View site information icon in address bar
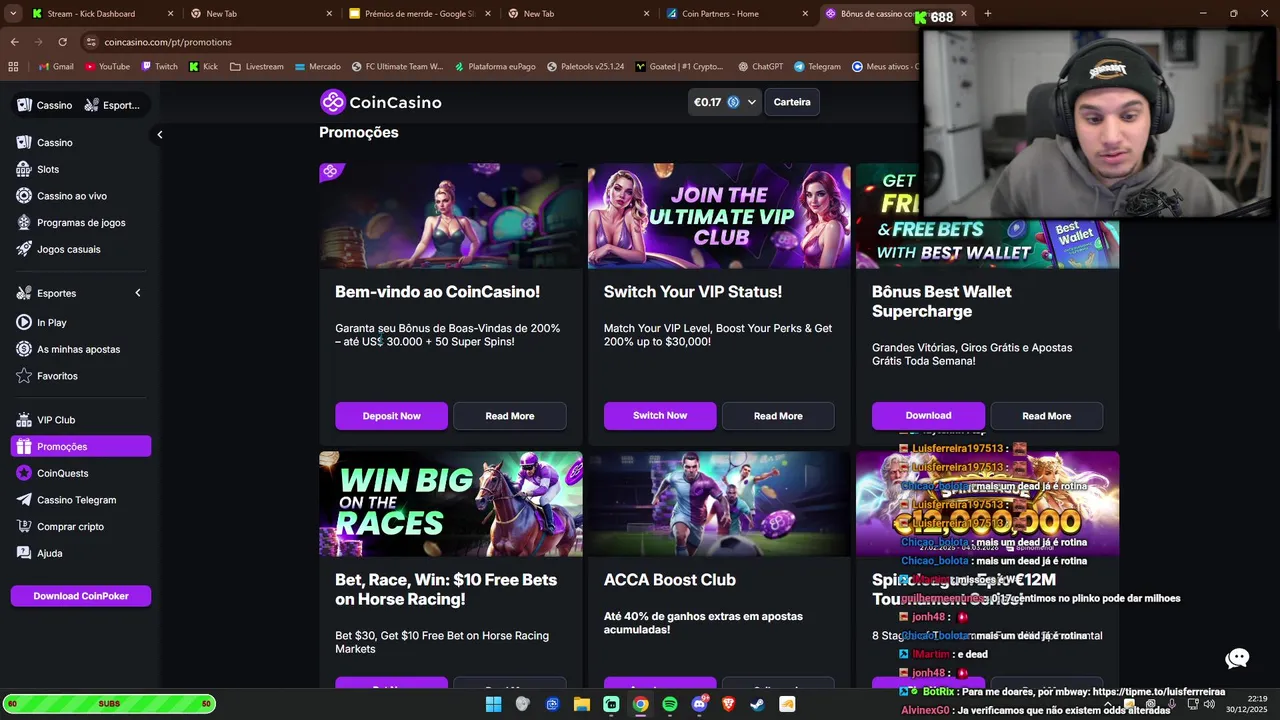 pyautogui.click(x=91, y=42)
